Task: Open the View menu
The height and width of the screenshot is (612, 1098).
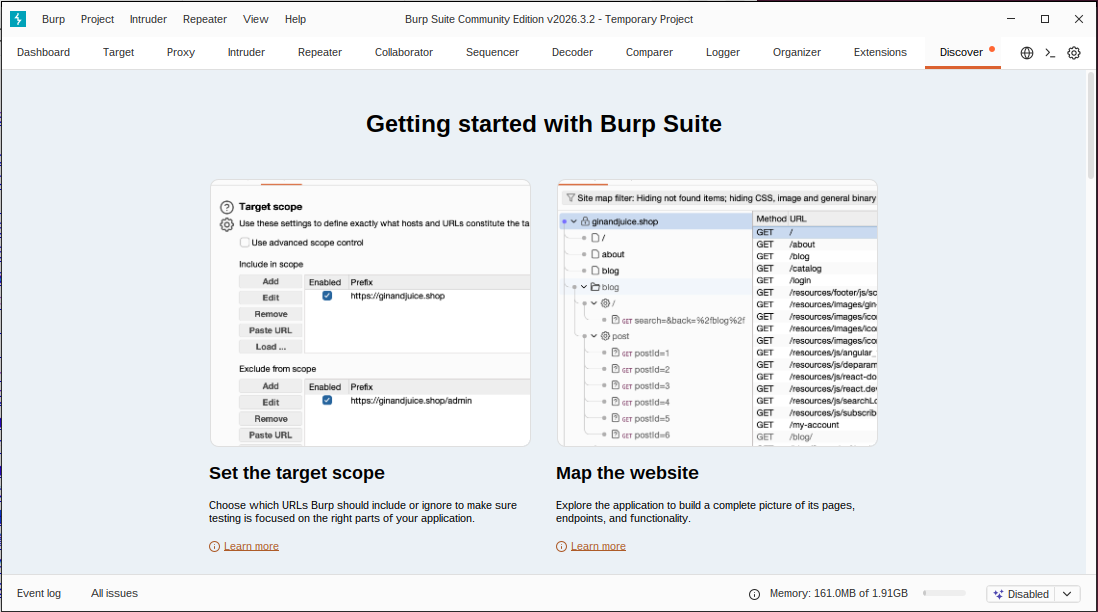Action: tap(256, 19)
